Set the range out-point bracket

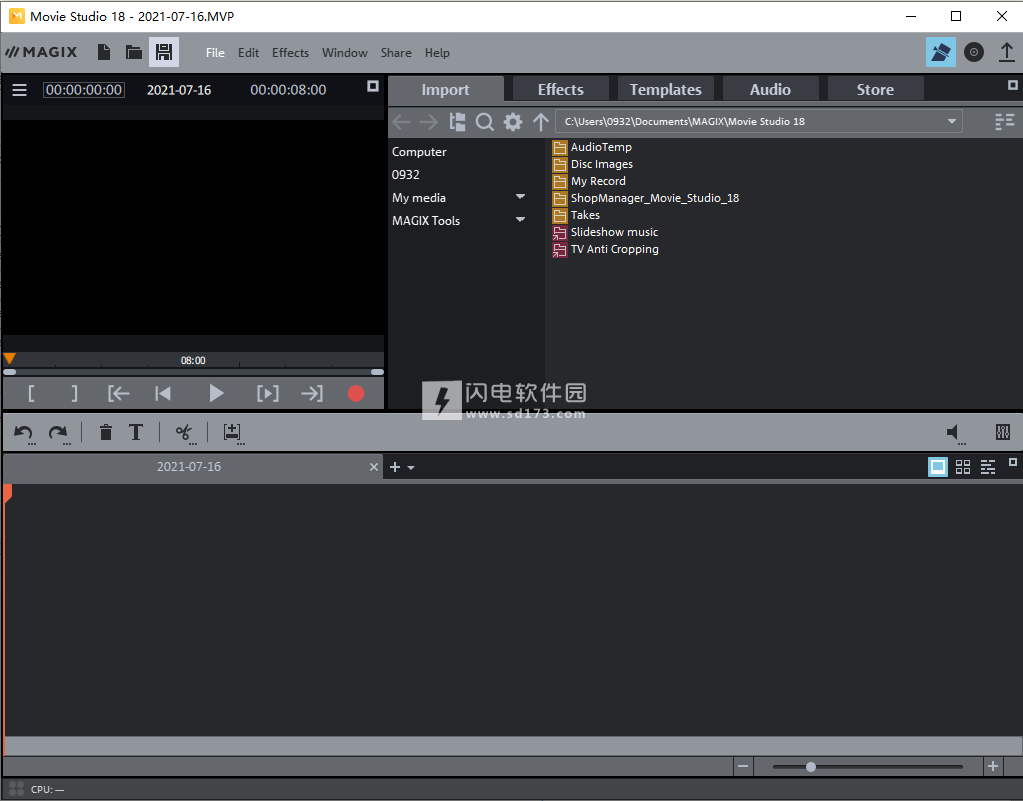pyautogui.click(x=74, y=393)
